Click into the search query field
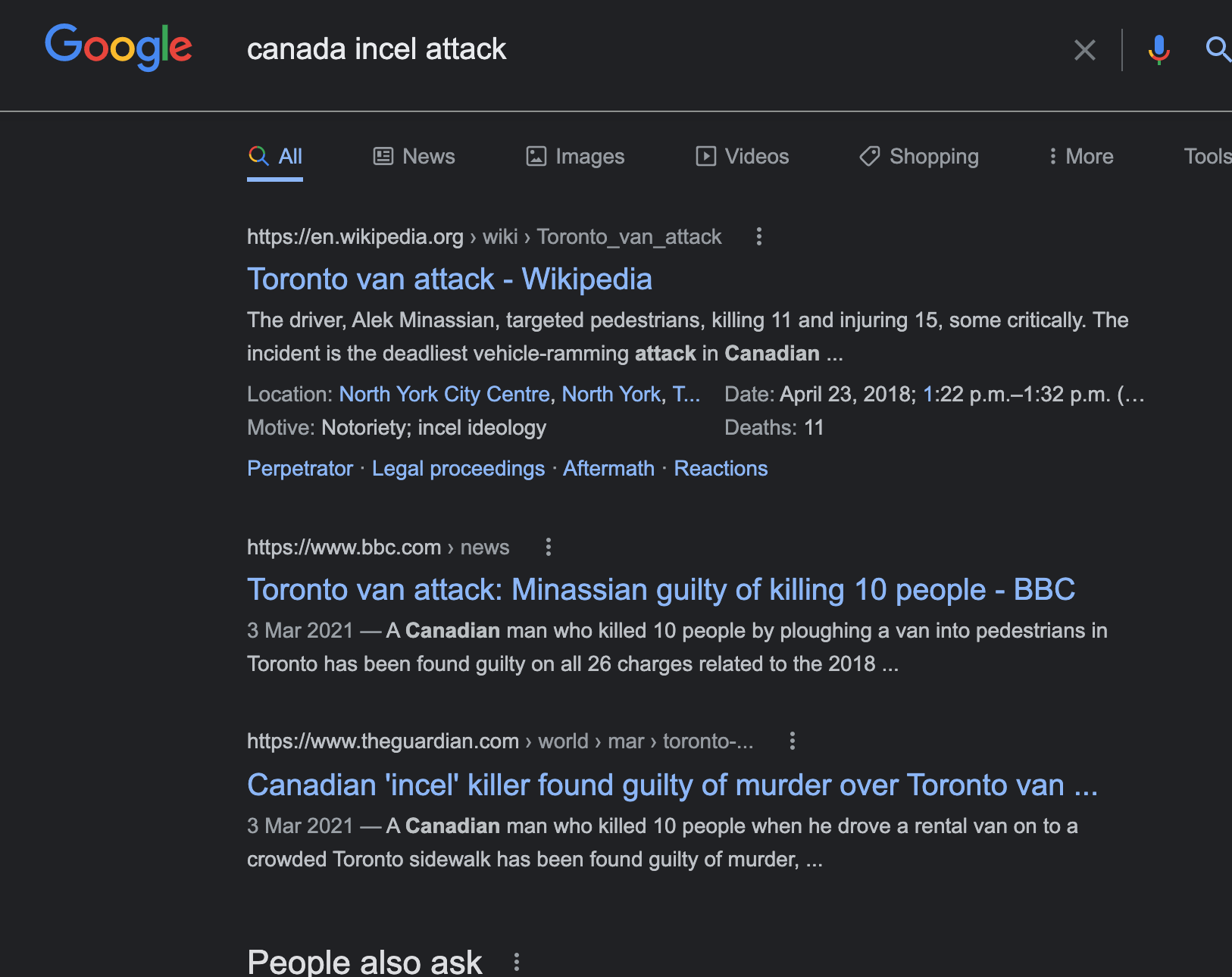Image resolution: width=1232 pixels, height=977 pixels. [x=652, y=49]
